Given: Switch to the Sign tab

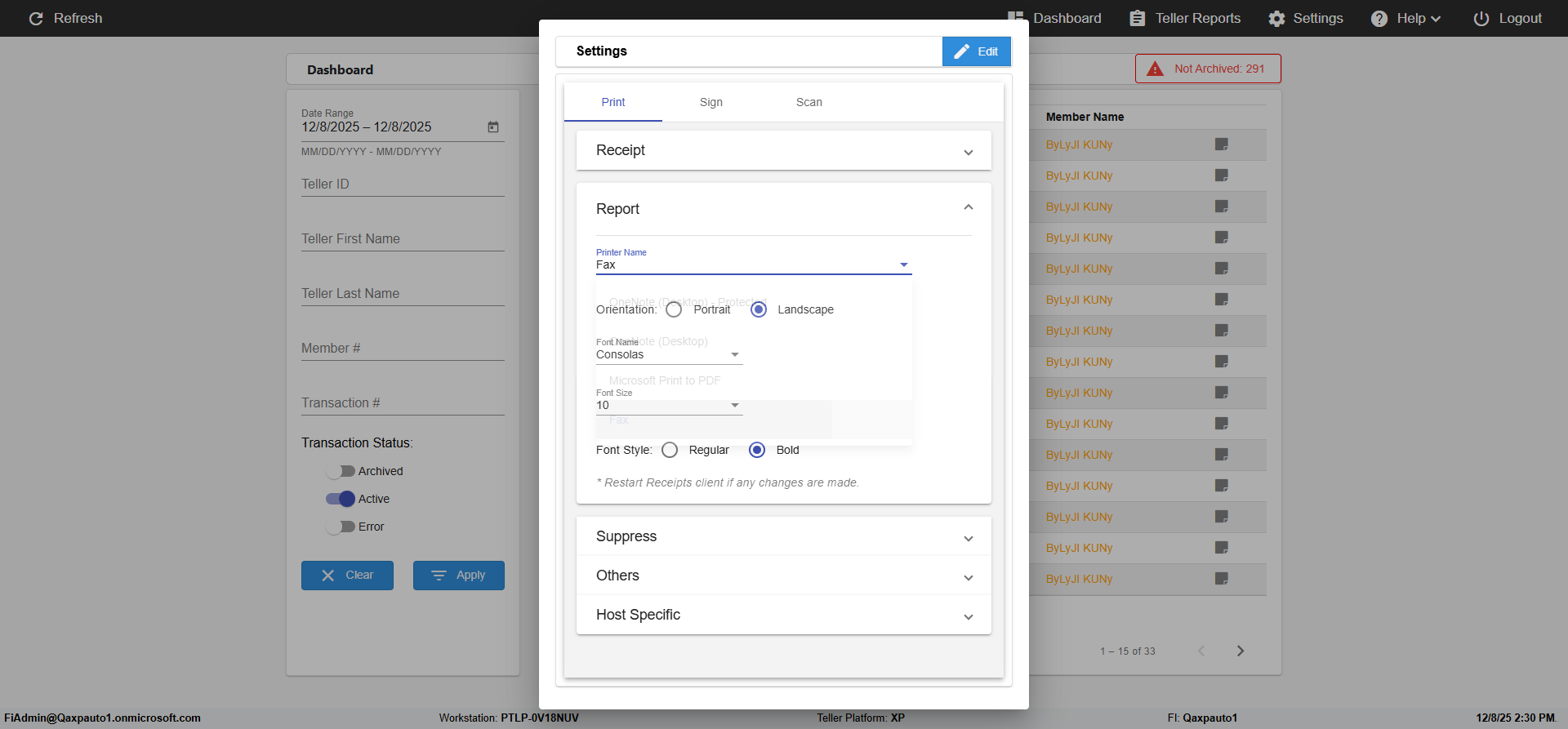Looking at the screenshot, I should (x=710, y=103).
